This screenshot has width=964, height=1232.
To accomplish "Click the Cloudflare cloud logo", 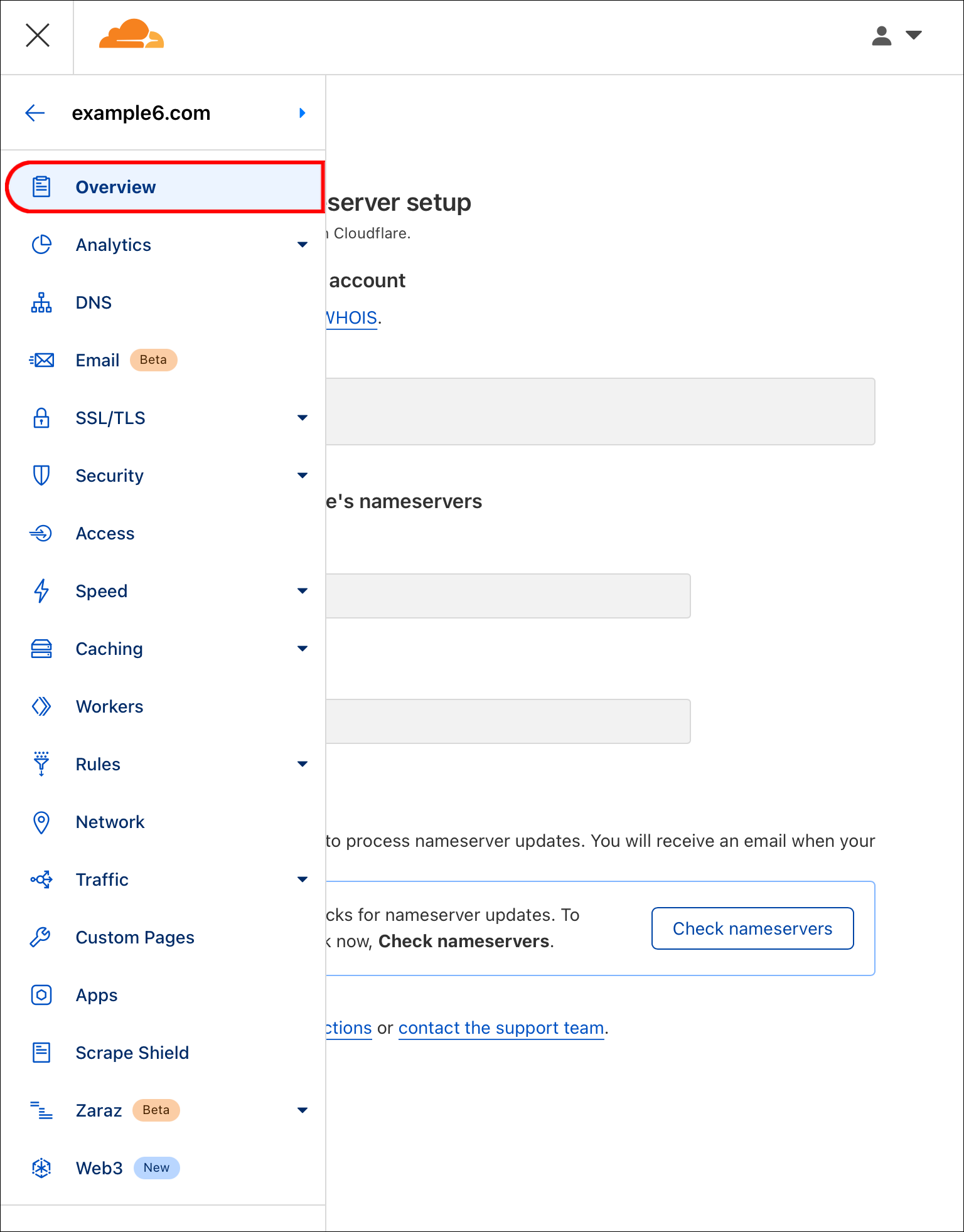I will click(131, 35).
